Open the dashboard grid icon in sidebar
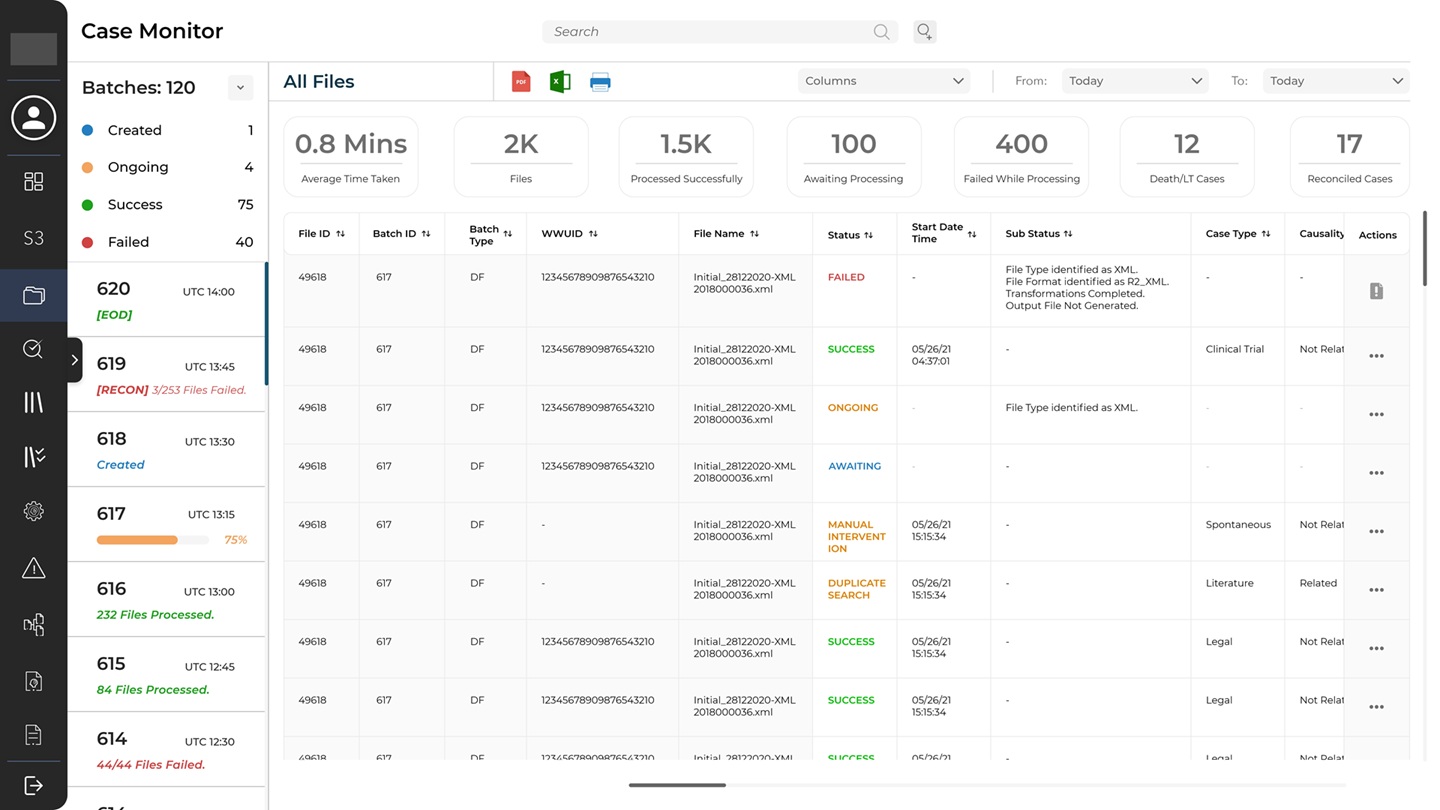 [x=33, y=181]
